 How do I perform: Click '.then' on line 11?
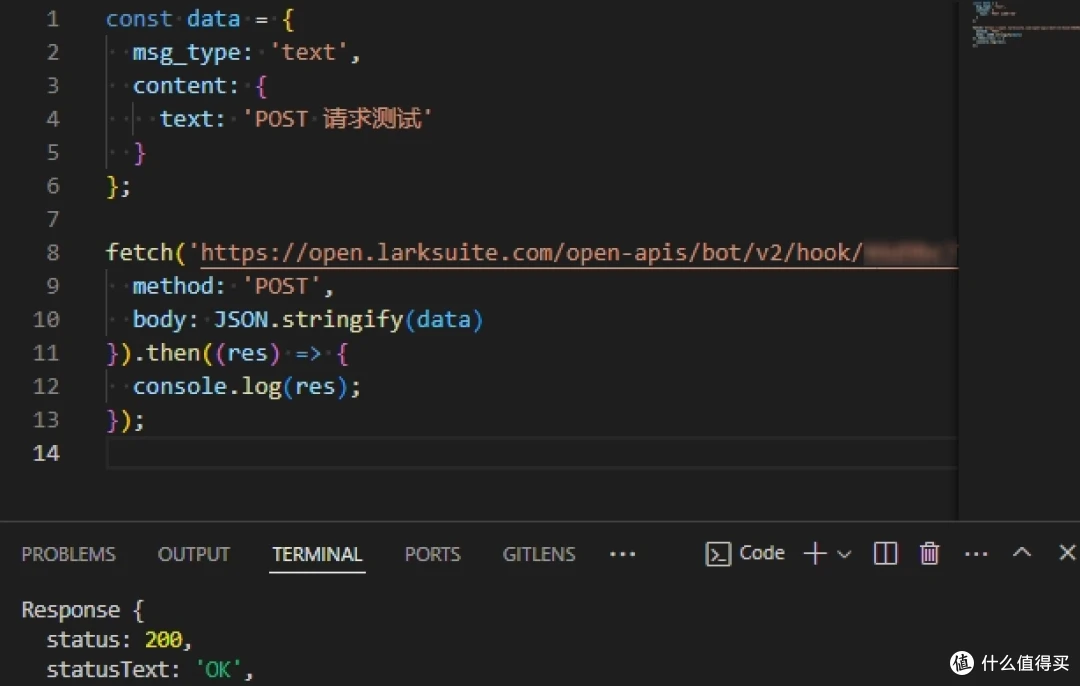coord(167,353)
